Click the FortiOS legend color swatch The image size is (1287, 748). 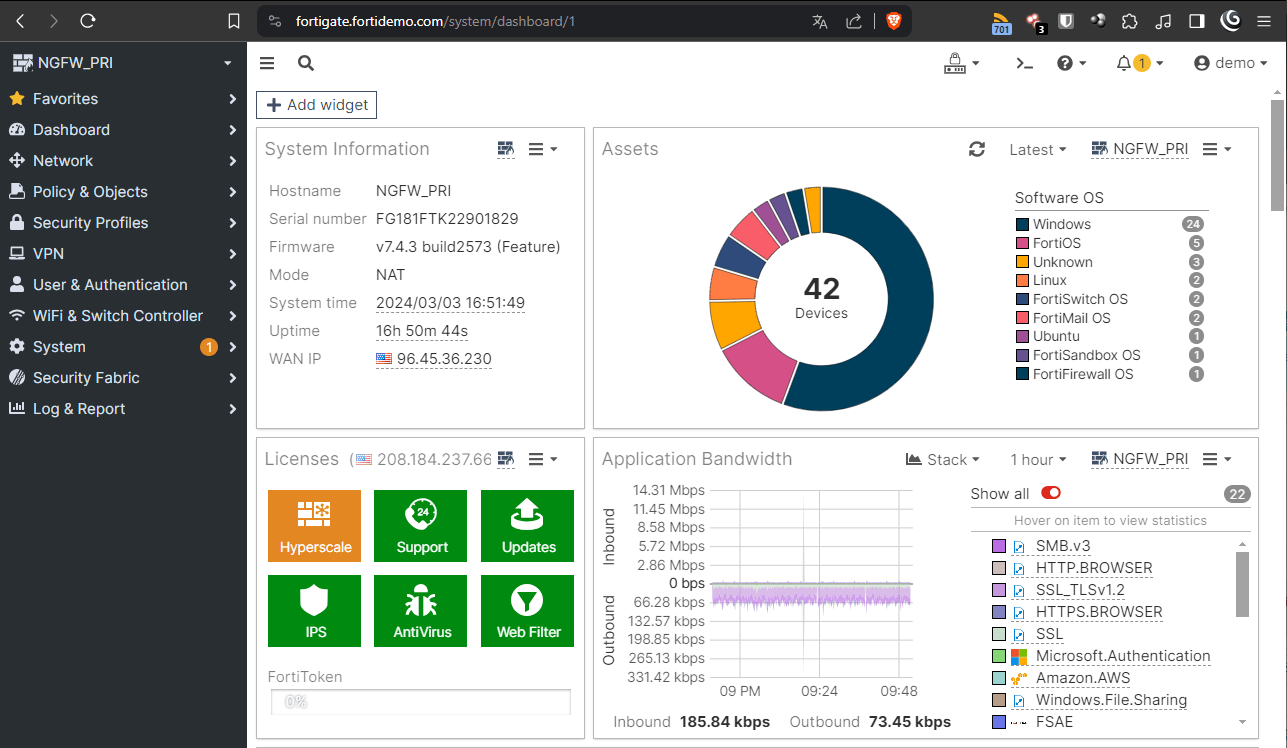1022,243
